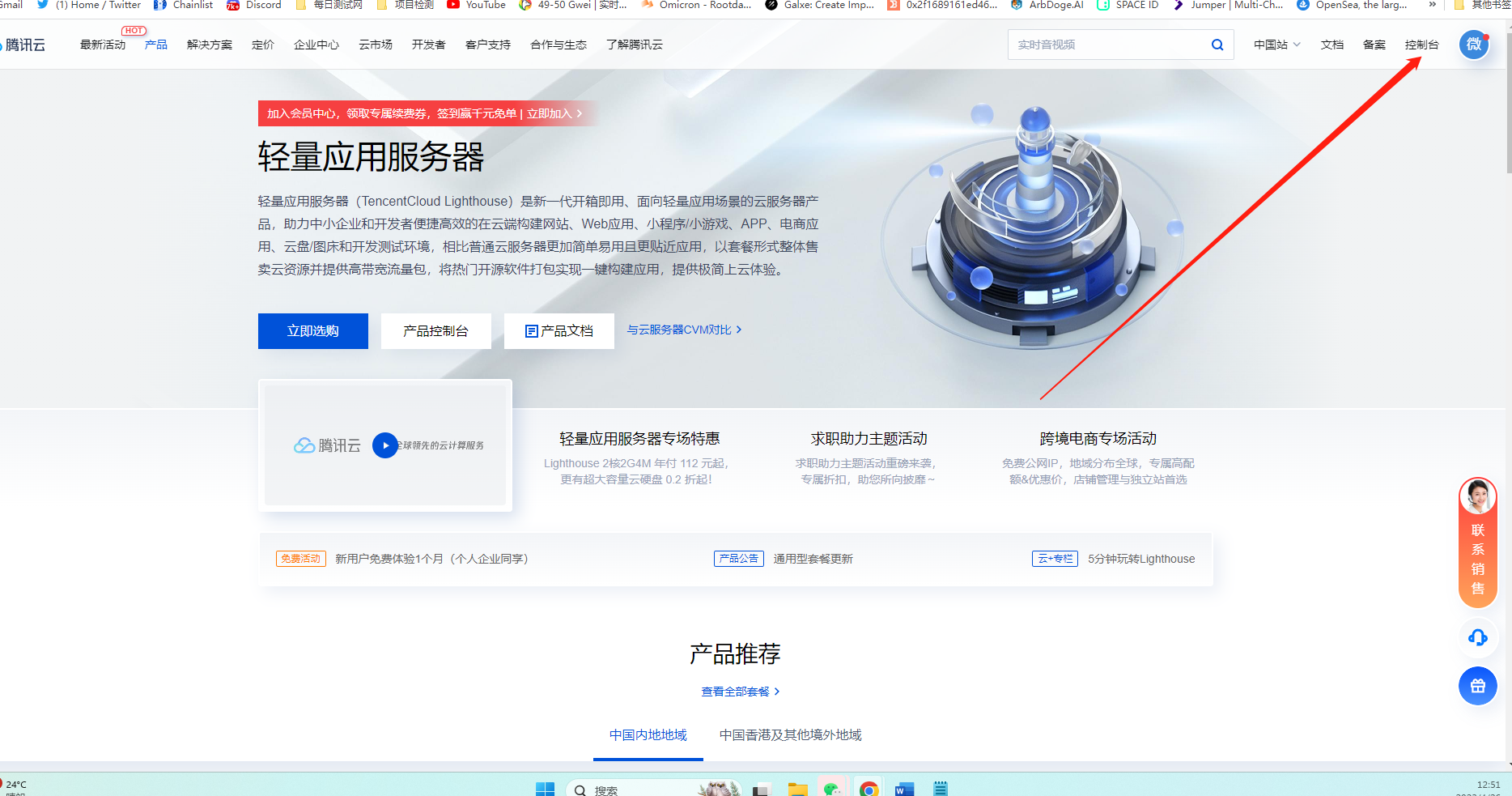
Task: Open 最新活动 in the top navigation
Action: tap(103, 45)
